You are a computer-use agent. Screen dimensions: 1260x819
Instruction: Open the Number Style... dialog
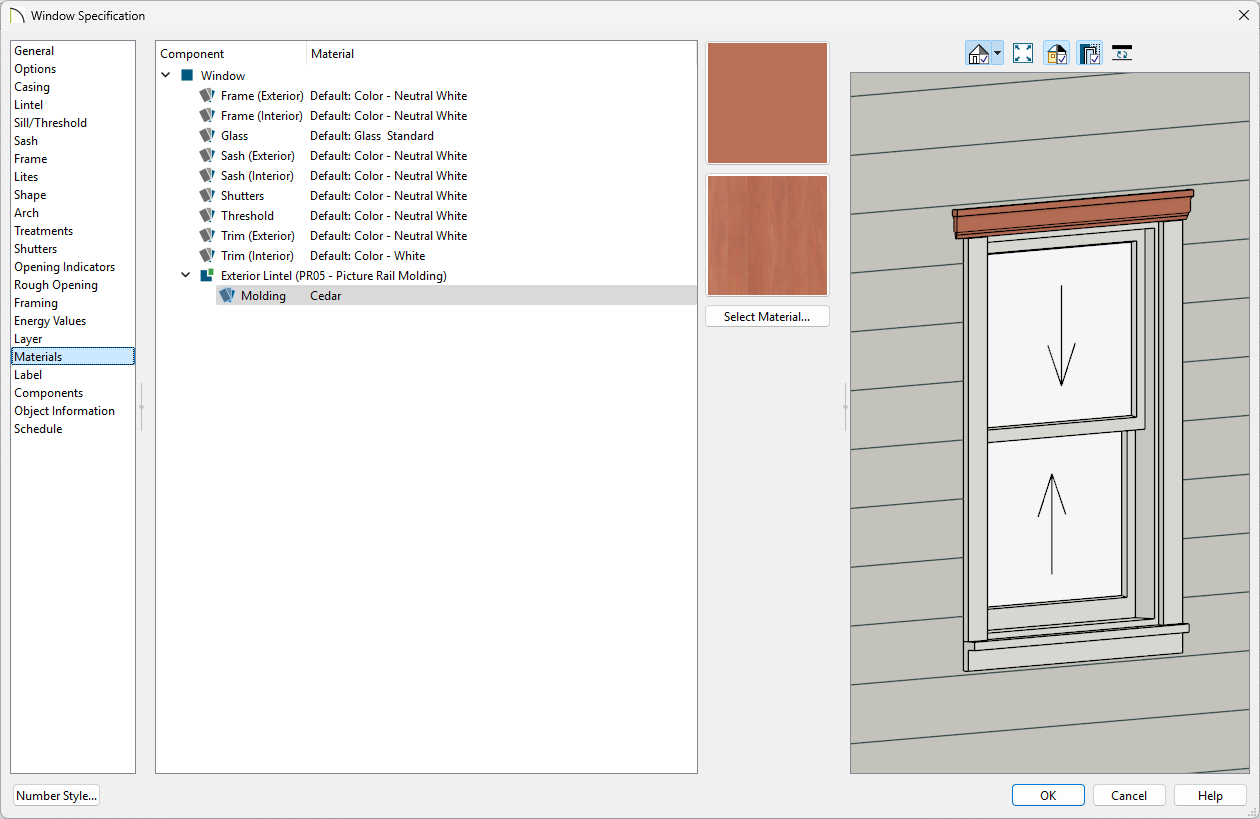point(57,796)
